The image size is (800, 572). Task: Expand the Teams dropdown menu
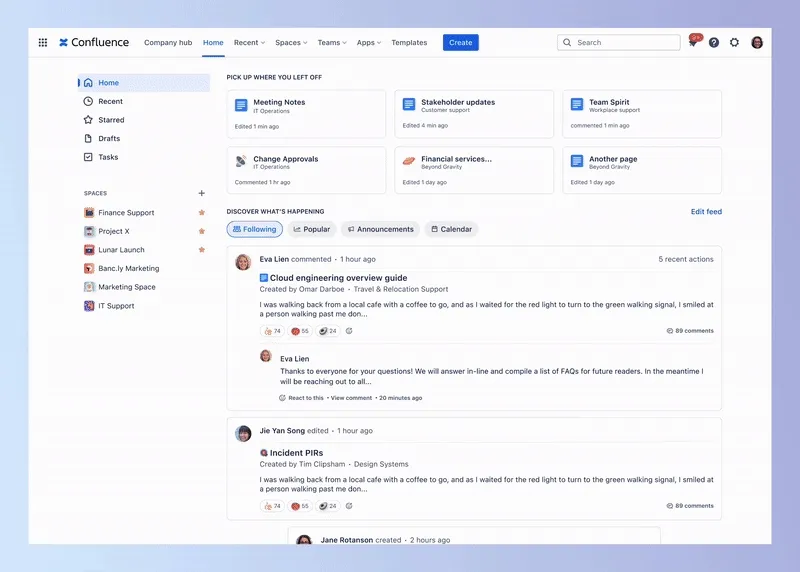coord(332,42)
